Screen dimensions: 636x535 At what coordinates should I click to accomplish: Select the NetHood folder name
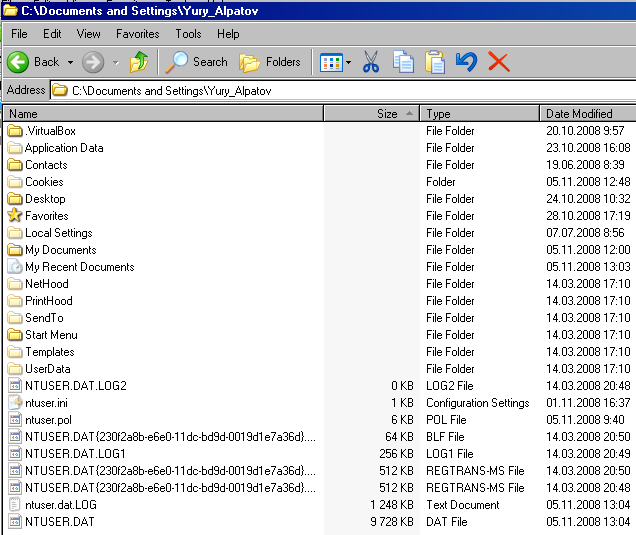coord(47,284)
